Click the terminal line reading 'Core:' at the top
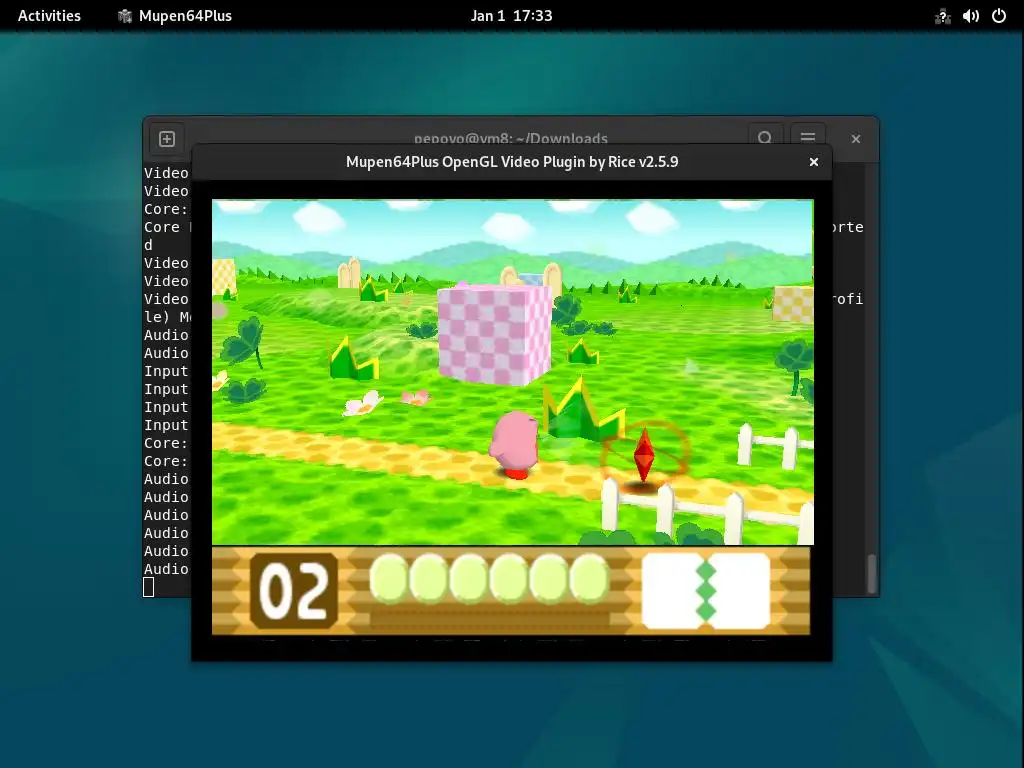The image size is (1024, 768). point(166,209)
